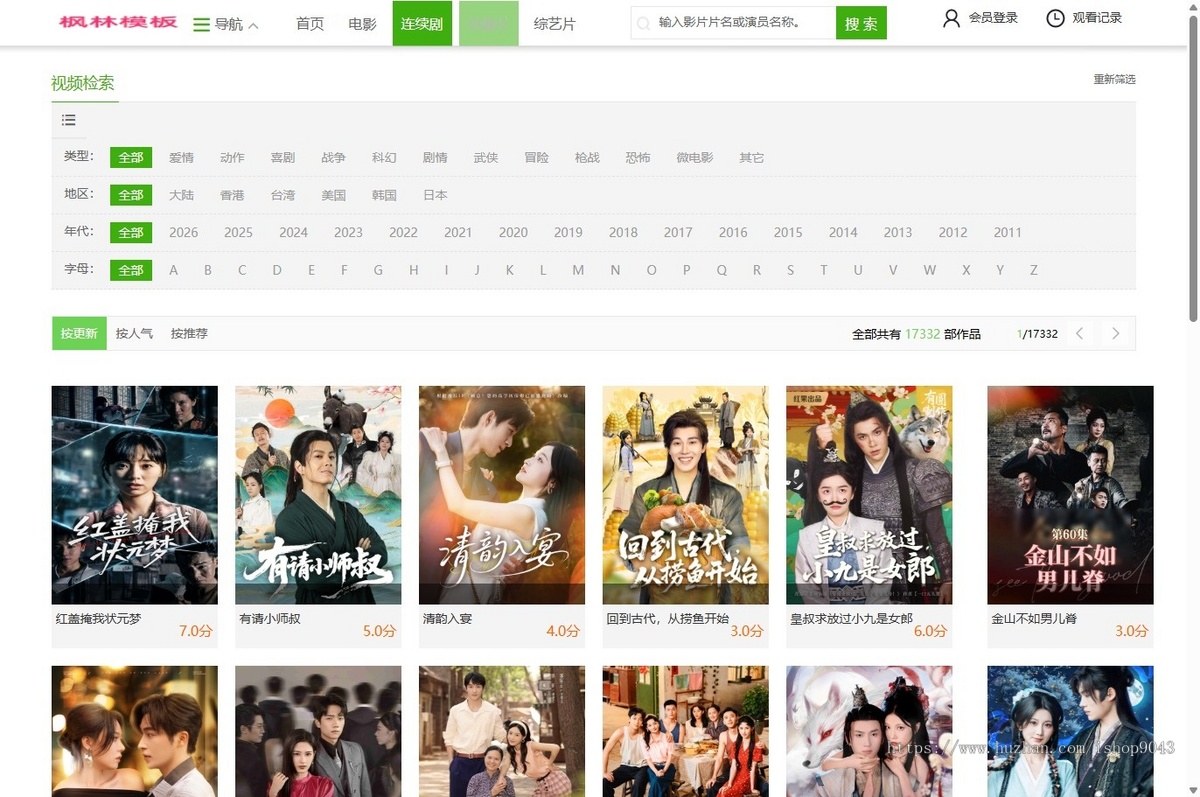Click the magnifier icon in search box

coord(643,23)
